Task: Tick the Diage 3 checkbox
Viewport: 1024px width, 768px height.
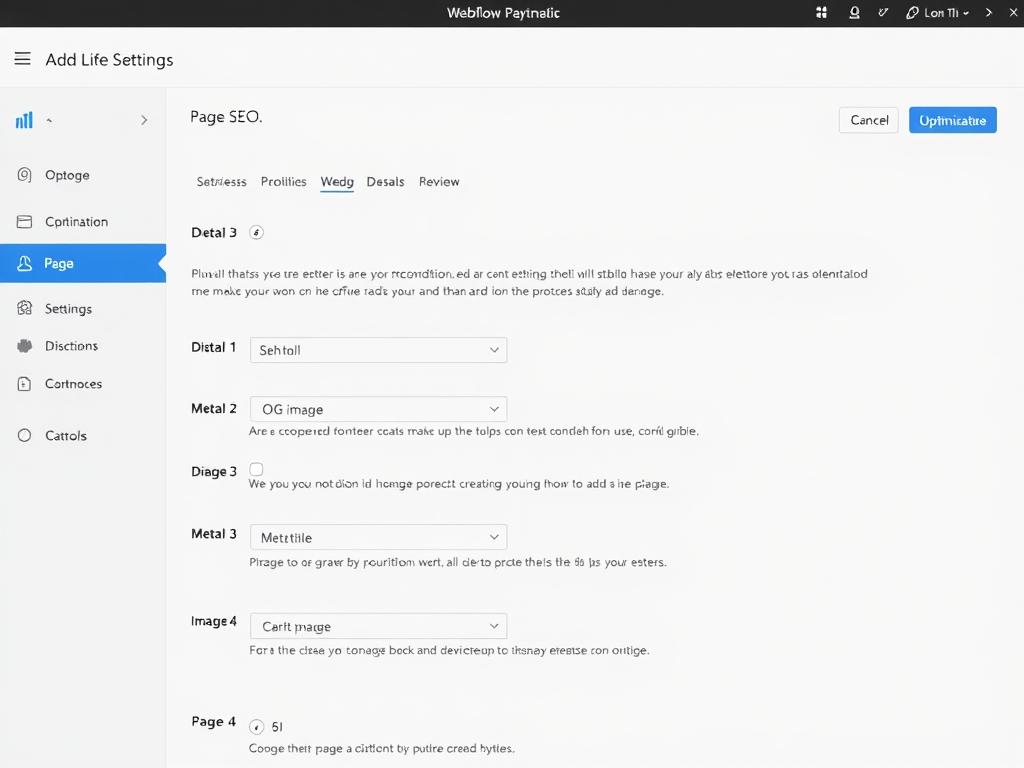Action: (x=257, y=470)
